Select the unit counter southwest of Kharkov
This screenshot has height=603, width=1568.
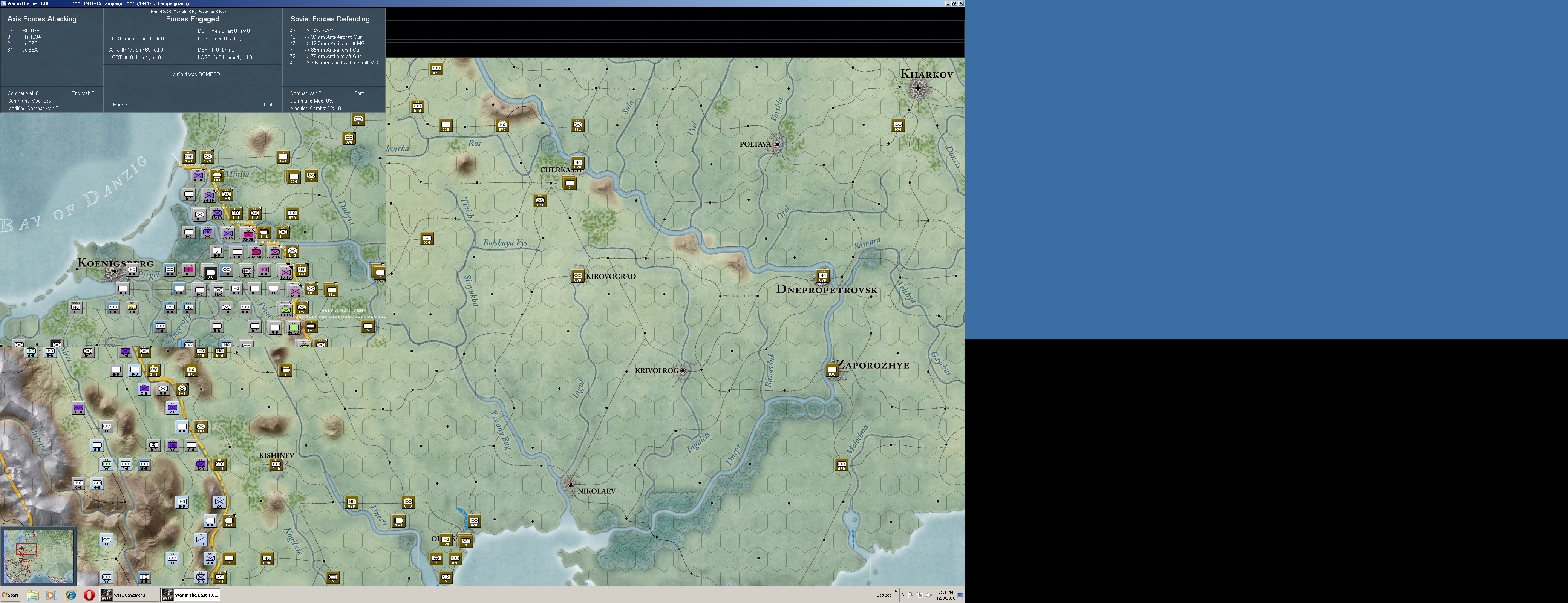pos(898,126)
